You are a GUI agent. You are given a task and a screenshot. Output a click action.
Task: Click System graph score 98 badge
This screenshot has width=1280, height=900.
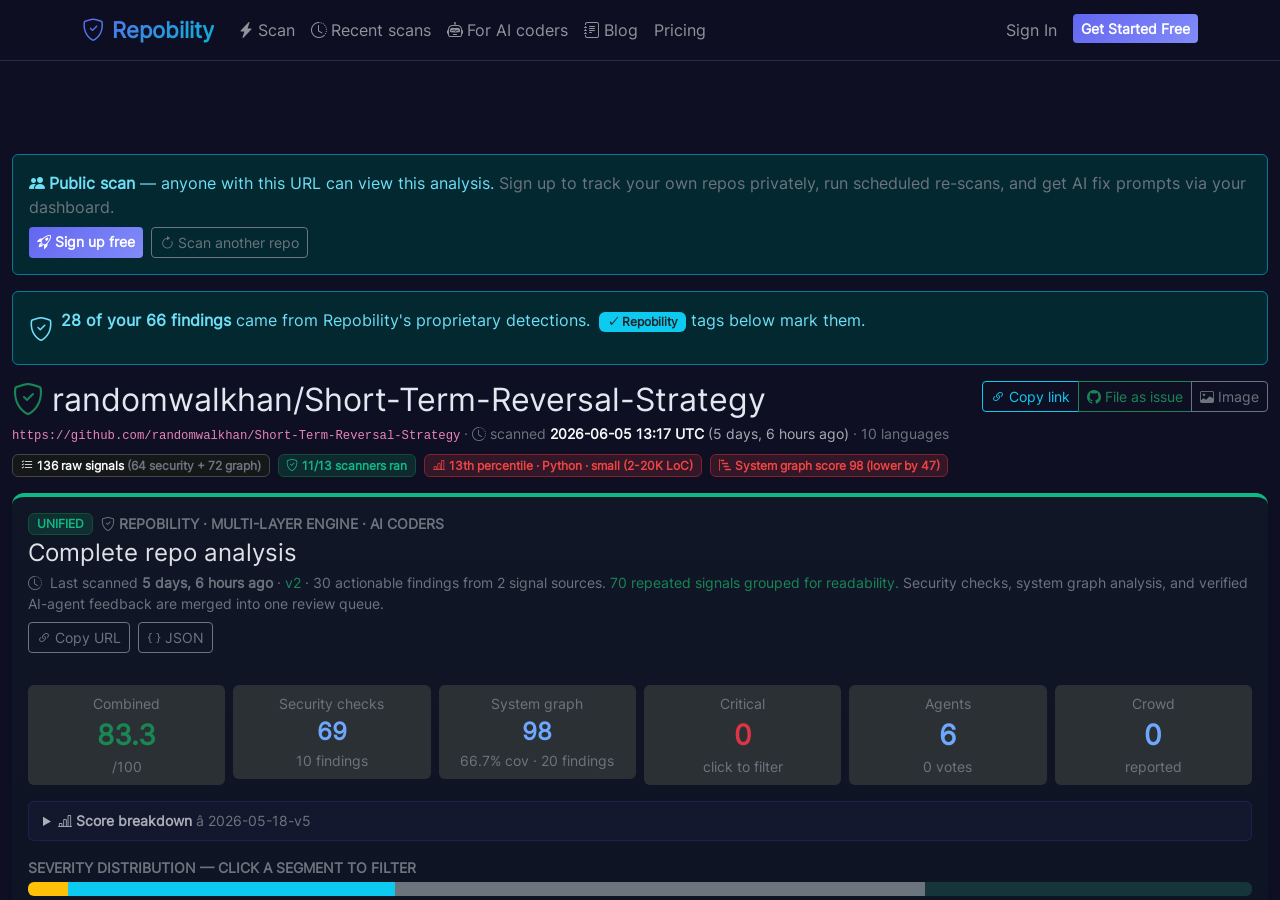tap(829, 465)
